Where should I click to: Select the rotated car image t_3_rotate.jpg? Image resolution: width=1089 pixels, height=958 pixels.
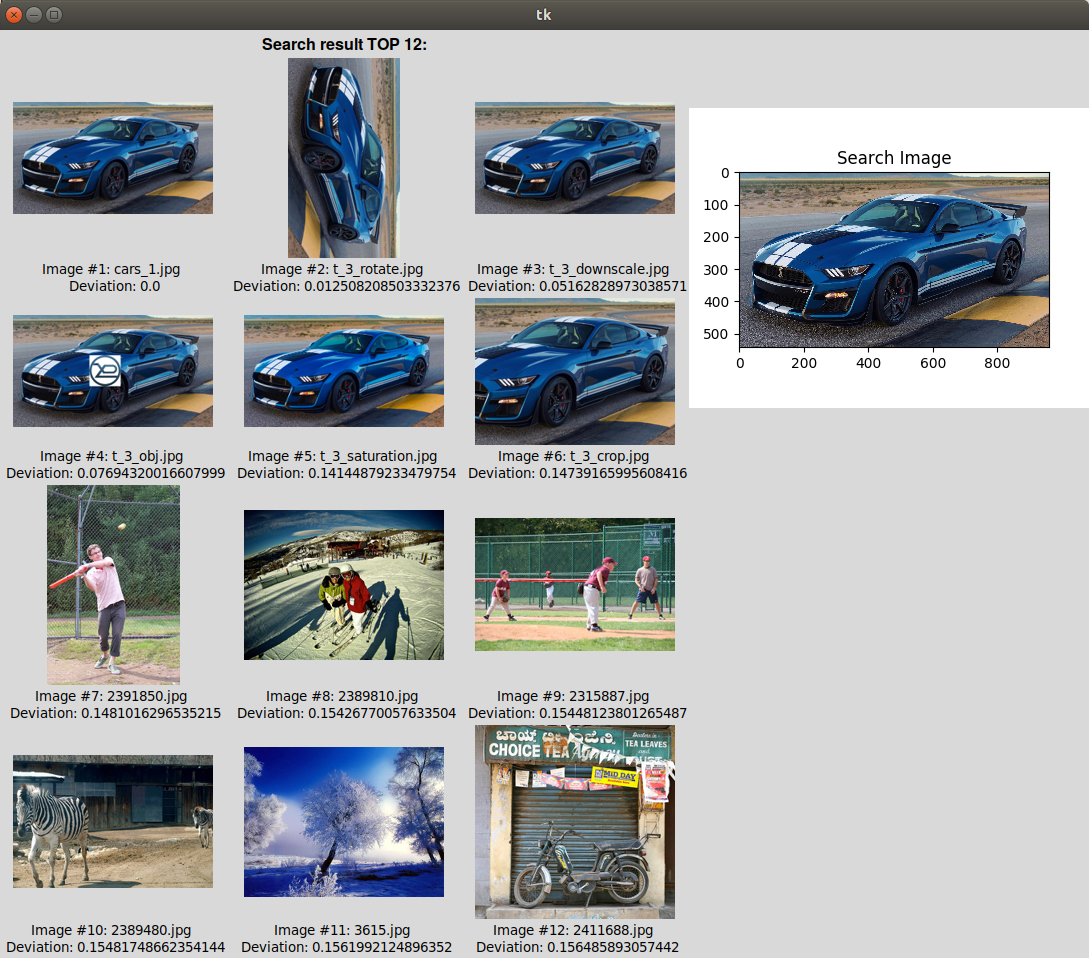tap(343, 158)
